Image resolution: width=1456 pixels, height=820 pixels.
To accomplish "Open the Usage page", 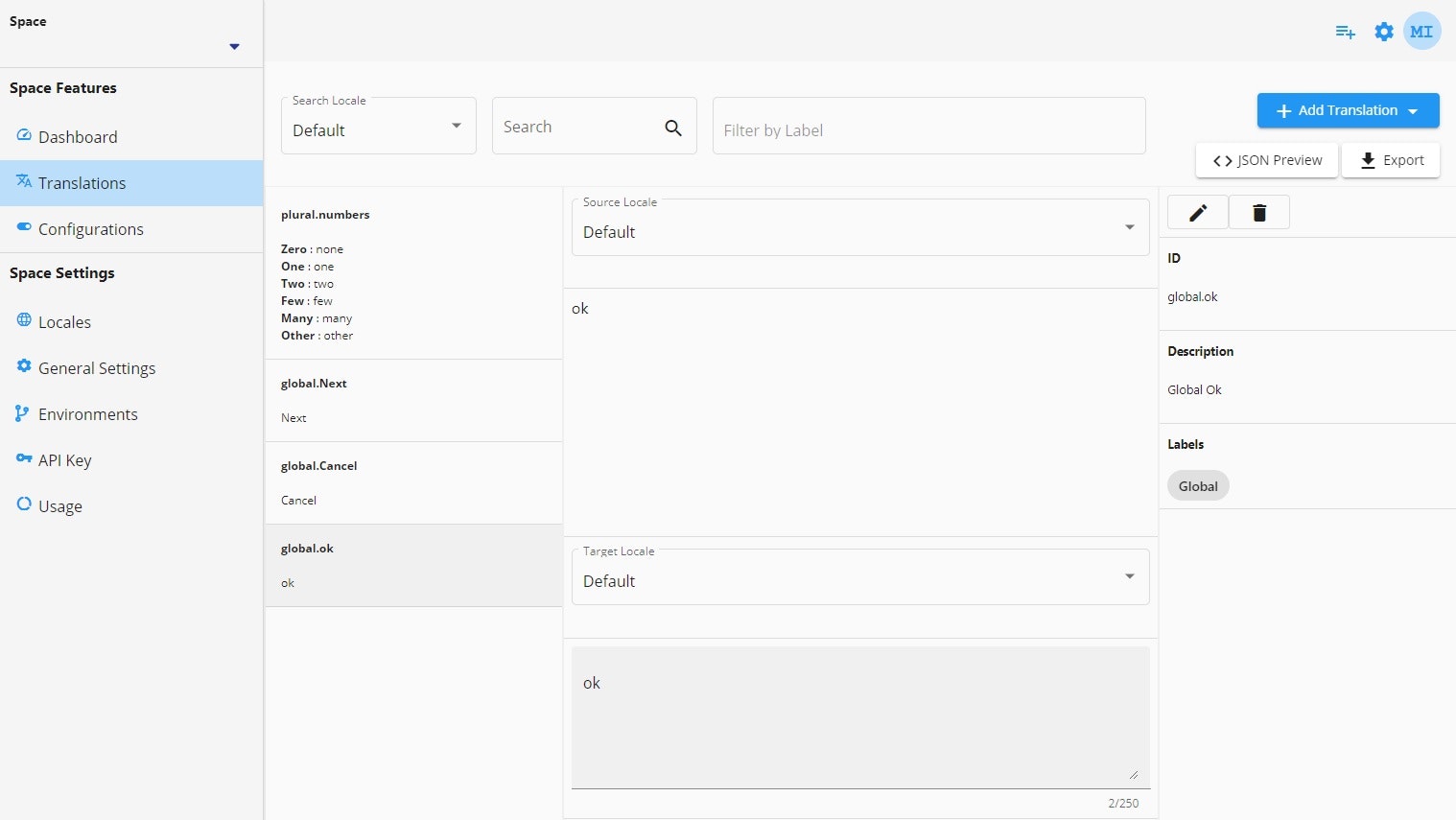I will point(131,506).
